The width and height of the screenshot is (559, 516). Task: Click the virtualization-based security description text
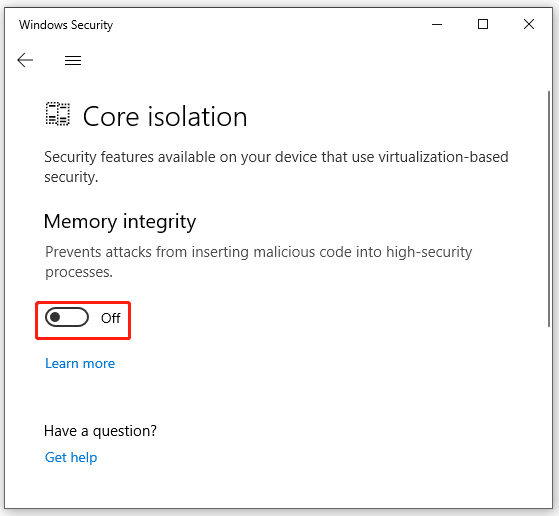coord(276,167)
